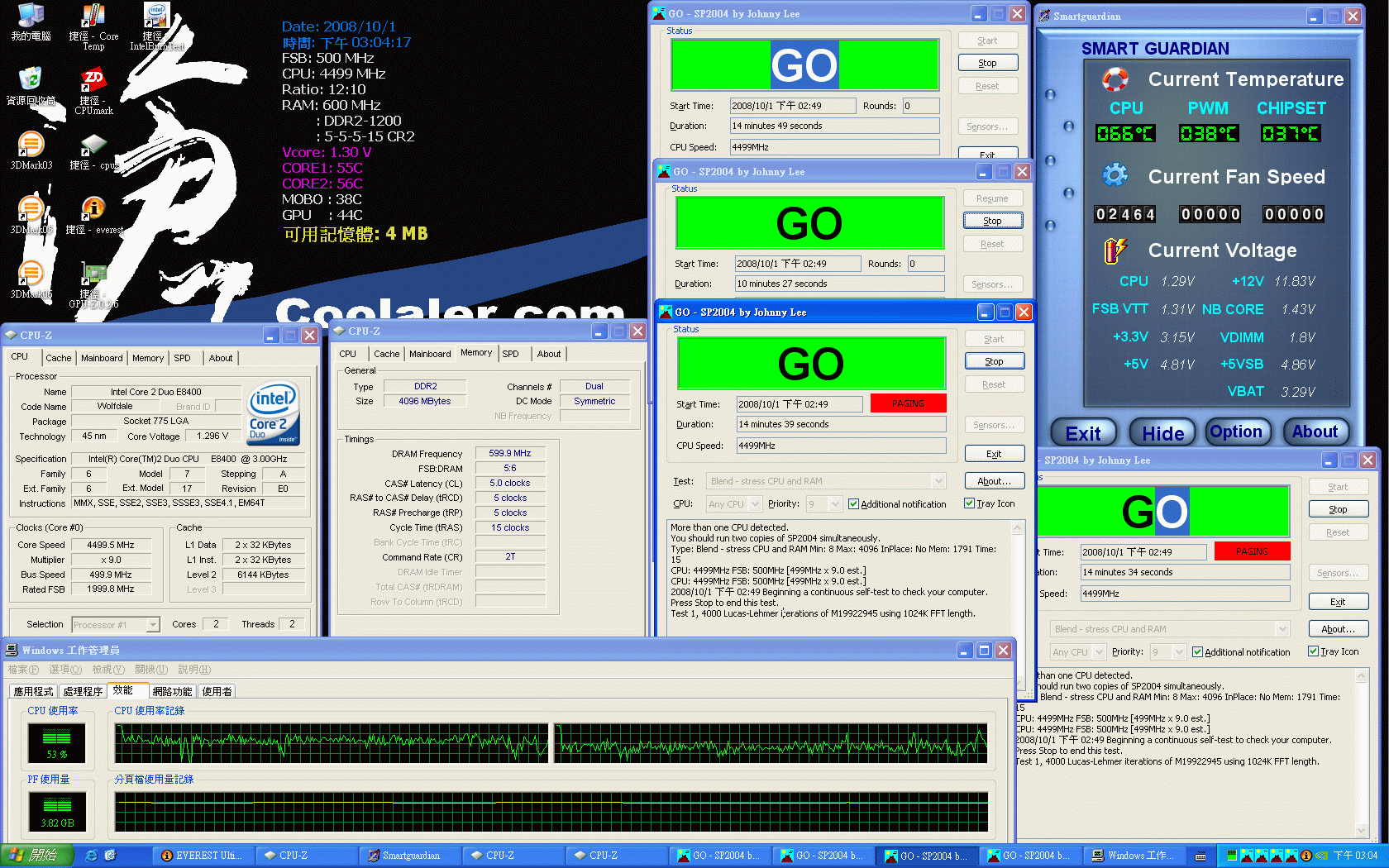1389x868 pixels.
Task: Click the green Task Manager CPU tray icon
Action: [1231, 856]
